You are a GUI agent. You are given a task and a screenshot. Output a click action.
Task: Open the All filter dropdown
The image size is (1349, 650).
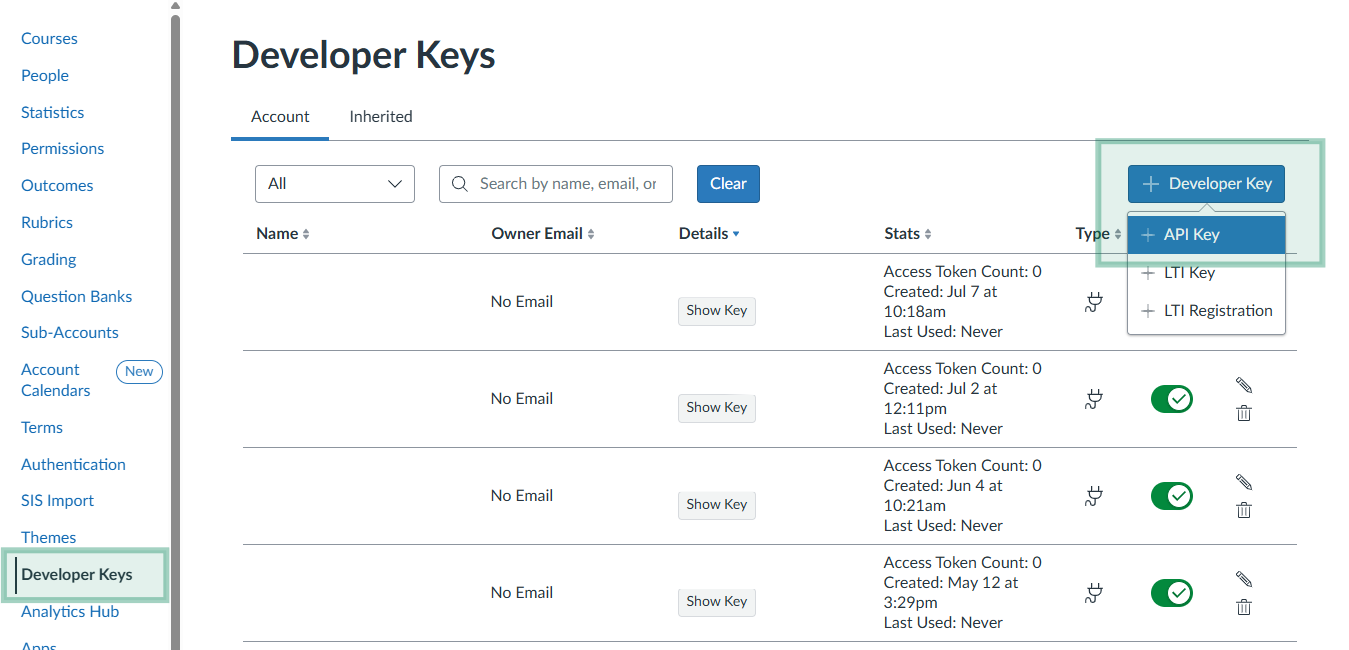[335, 184]
